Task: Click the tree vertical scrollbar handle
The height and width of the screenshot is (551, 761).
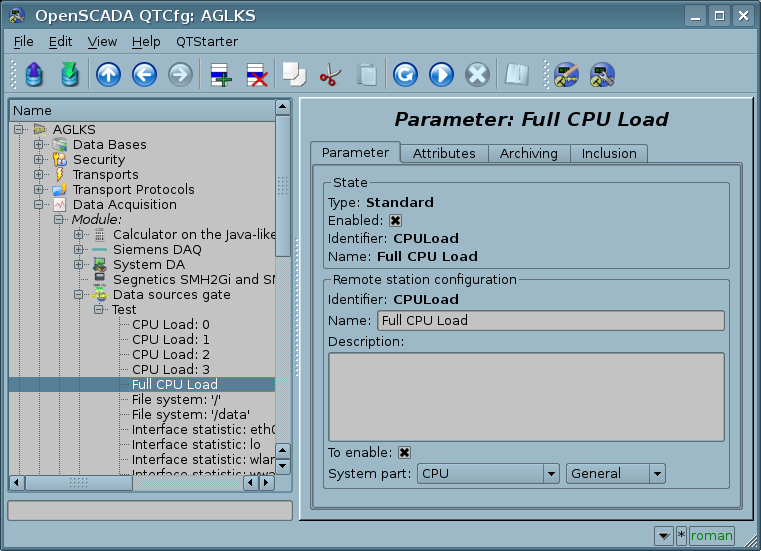Action: point(282,186)
